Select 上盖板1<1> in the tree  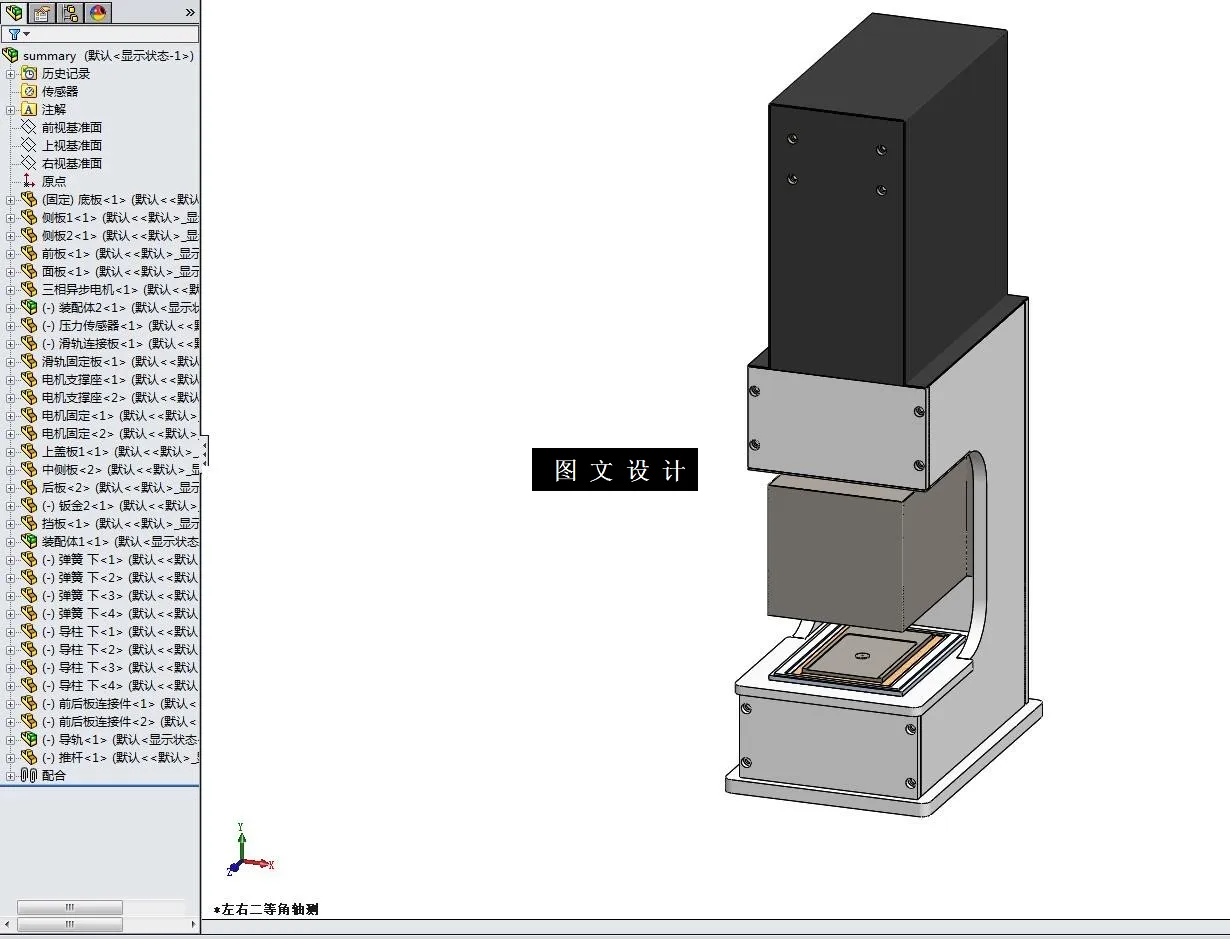pos(120,451)
